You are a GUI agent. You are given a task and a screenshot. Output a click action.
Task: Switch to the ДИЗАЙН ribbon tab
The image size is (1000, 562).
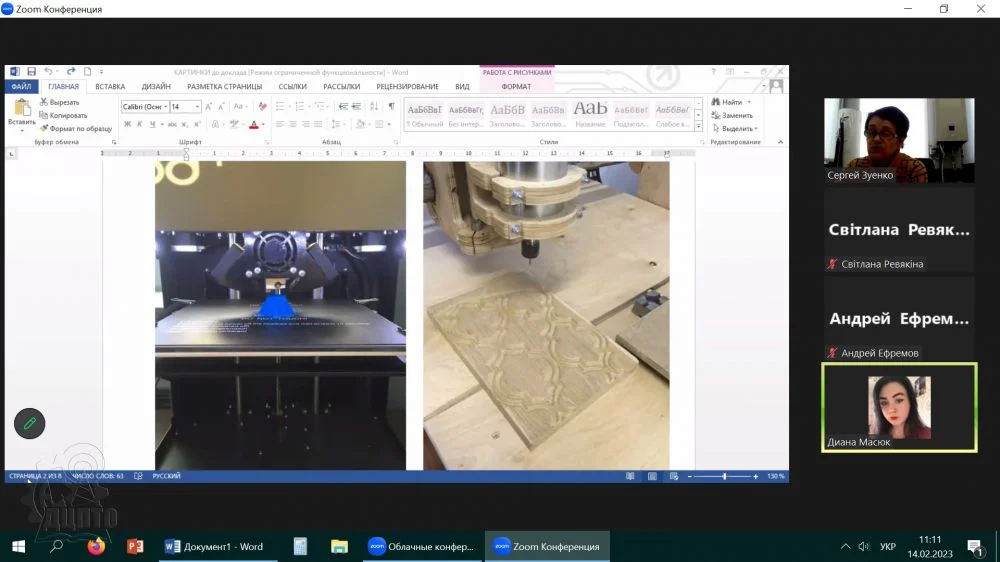point(156,87)
